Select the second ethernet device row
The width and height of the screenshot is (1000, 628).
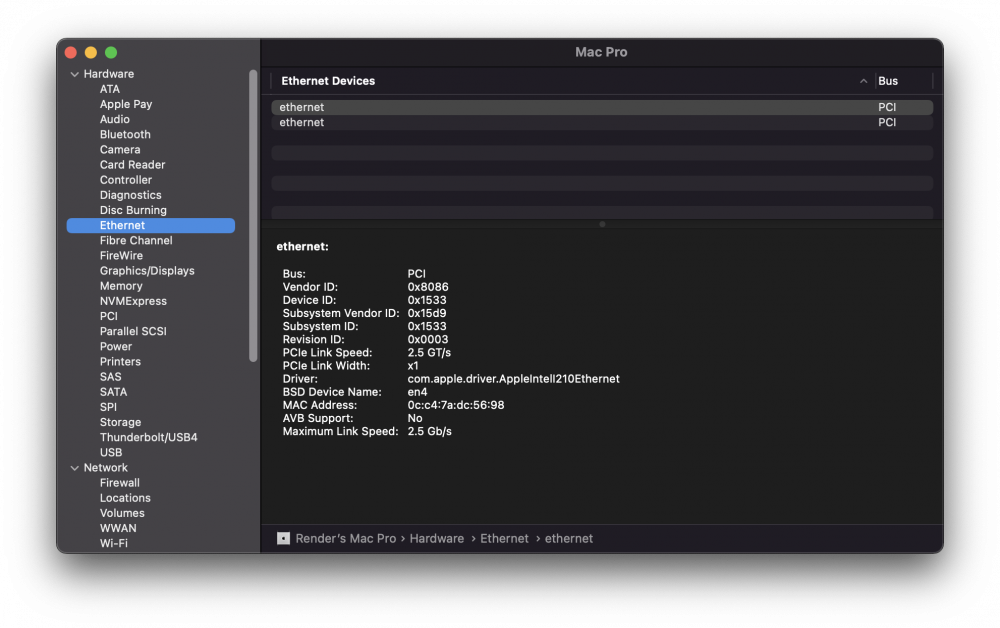pyautogui.click(x=602, y=122)
